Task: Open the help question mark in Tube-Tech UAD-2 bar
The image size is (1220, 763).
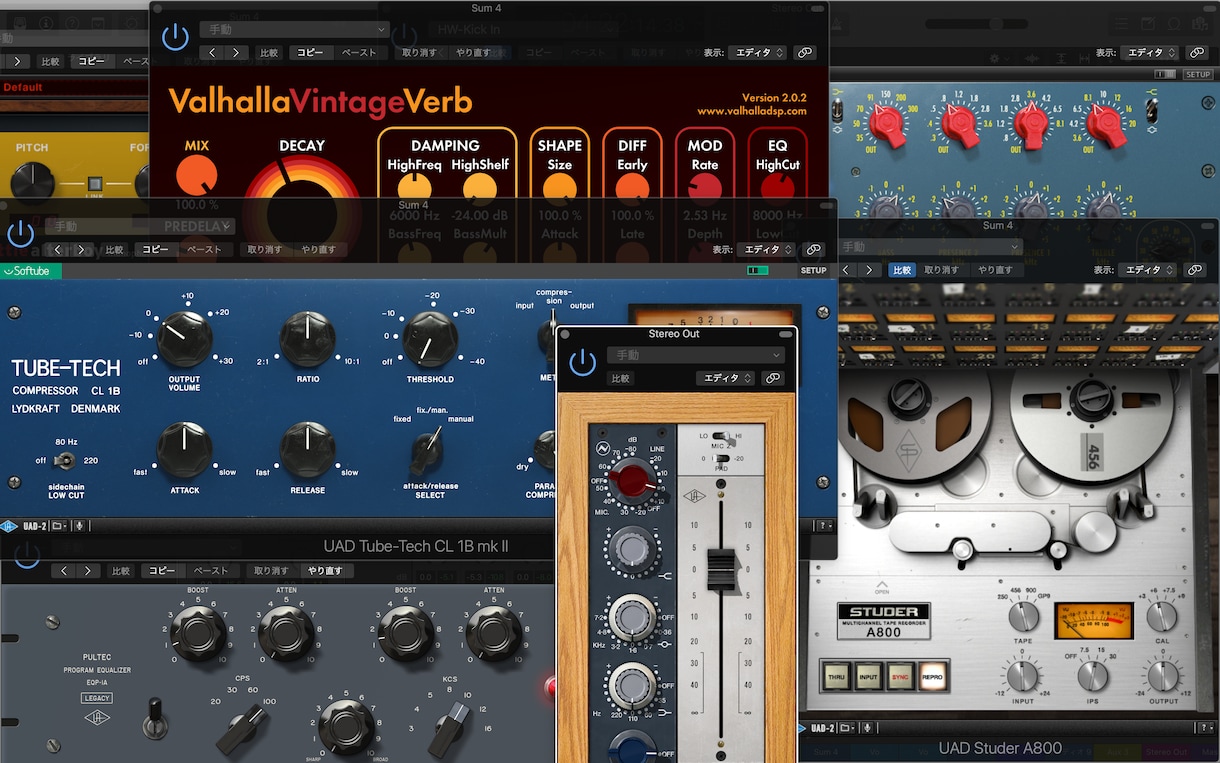Action: 824,525
